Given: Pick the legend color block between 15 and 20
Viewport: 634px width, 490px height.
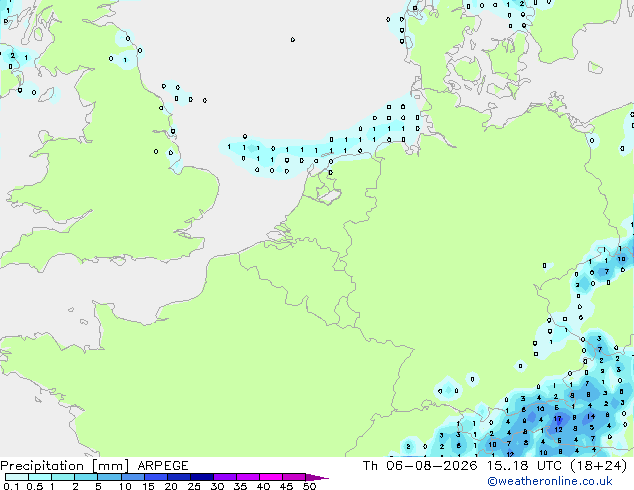Looking at the screenshot, I should 156,477.
